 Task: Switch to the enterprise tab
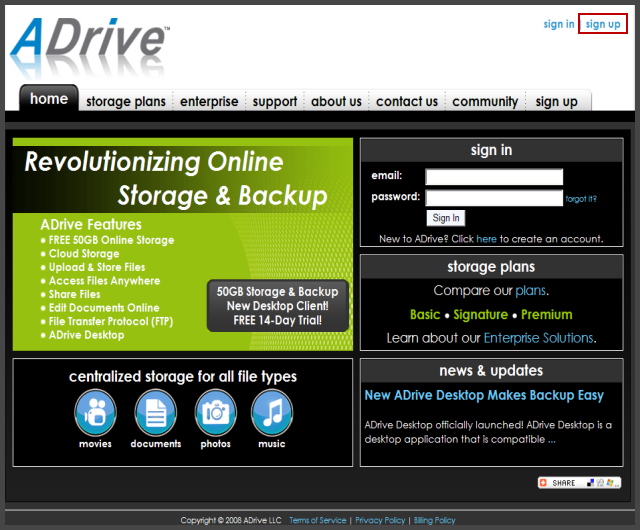pos(209,101)
